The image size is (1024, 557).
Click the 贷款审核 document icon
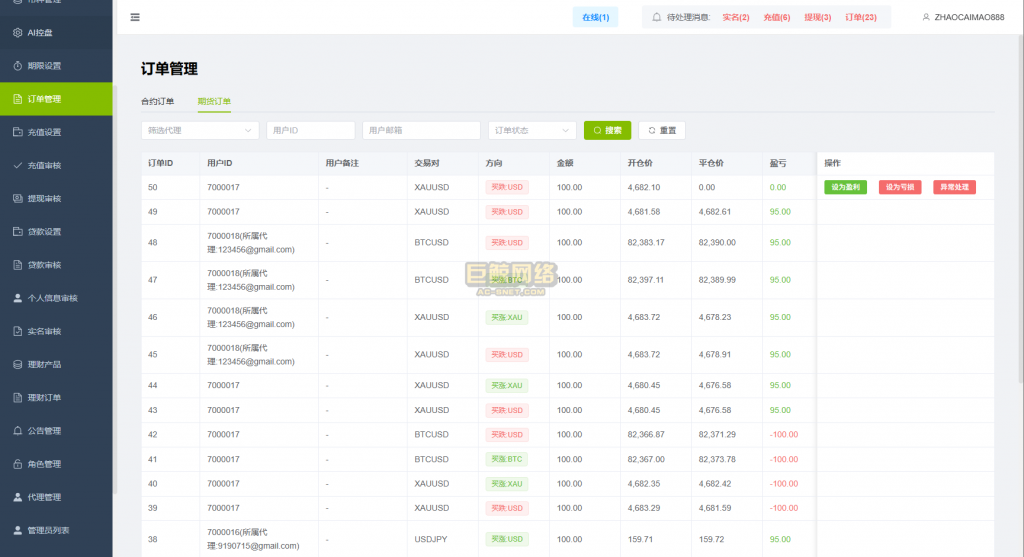tap(18, 264)
